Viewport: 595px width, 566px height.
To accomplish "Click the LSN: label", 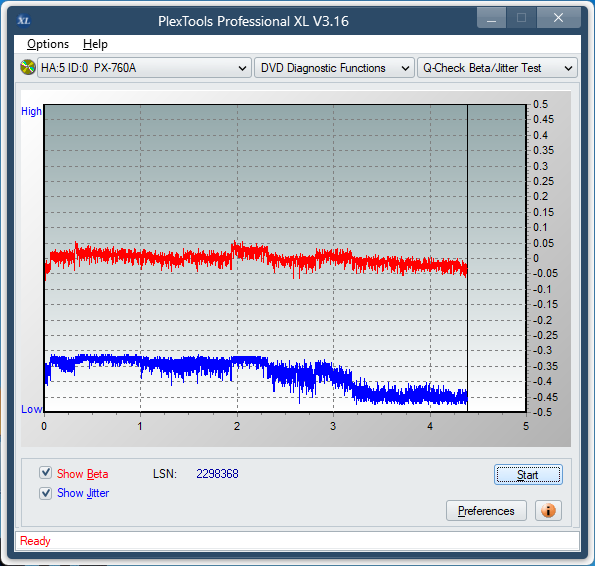I will pyautogui.click(x=165, y=473).
